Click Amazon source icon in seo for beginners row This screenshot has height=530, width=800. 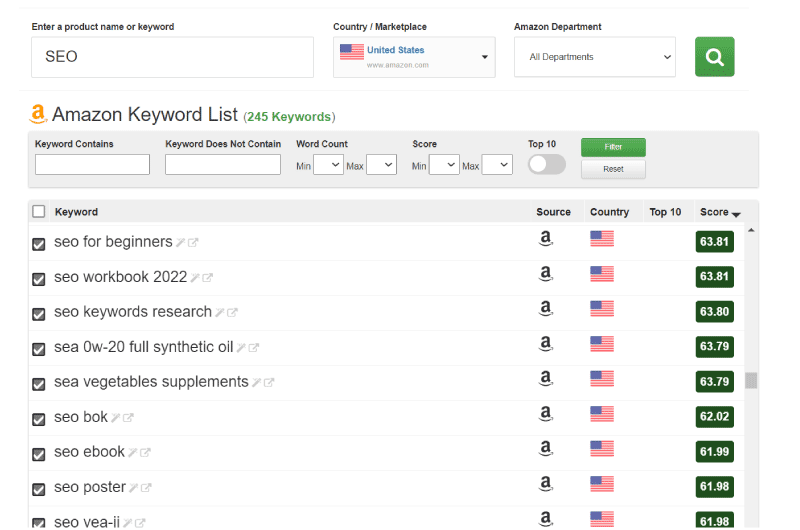[546, 238]
